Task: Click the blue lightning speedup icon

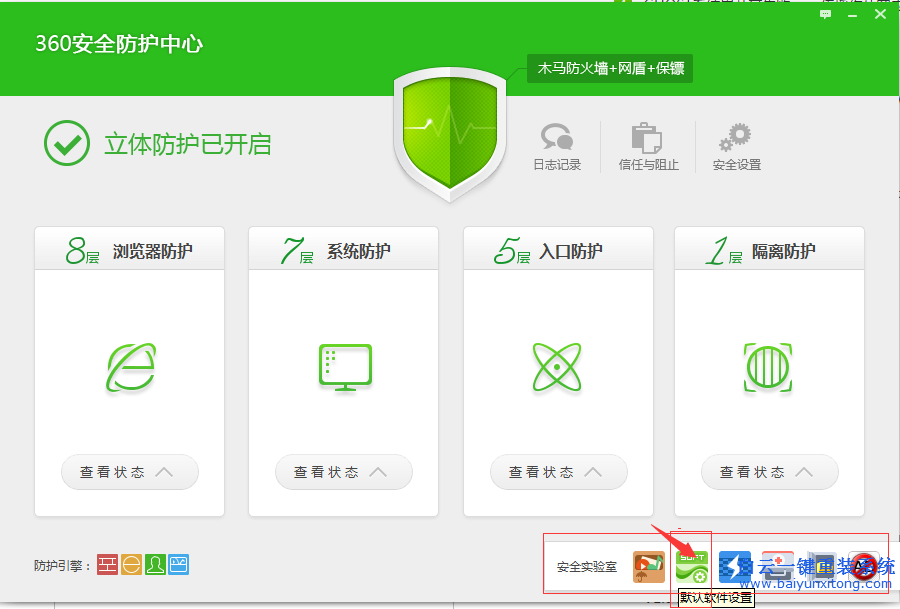Action: coord(736,566)
